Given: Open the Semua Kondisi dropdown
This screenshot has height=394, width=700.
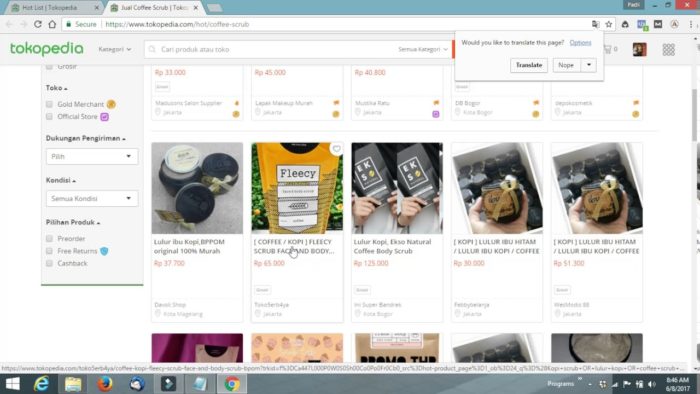Looking at the screenshot, I should pyautogui.click(x=92, y=199).
